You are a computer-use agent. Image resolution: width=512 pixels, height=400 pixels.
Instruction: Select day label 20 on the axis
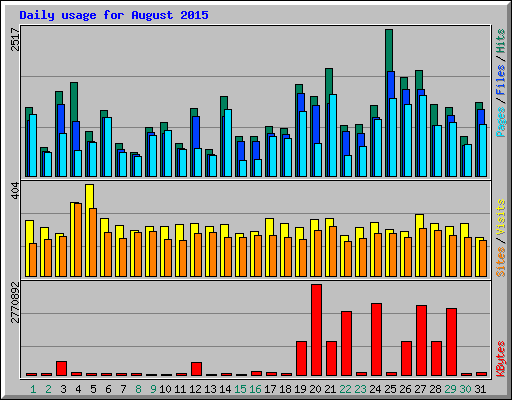point(315,389)
